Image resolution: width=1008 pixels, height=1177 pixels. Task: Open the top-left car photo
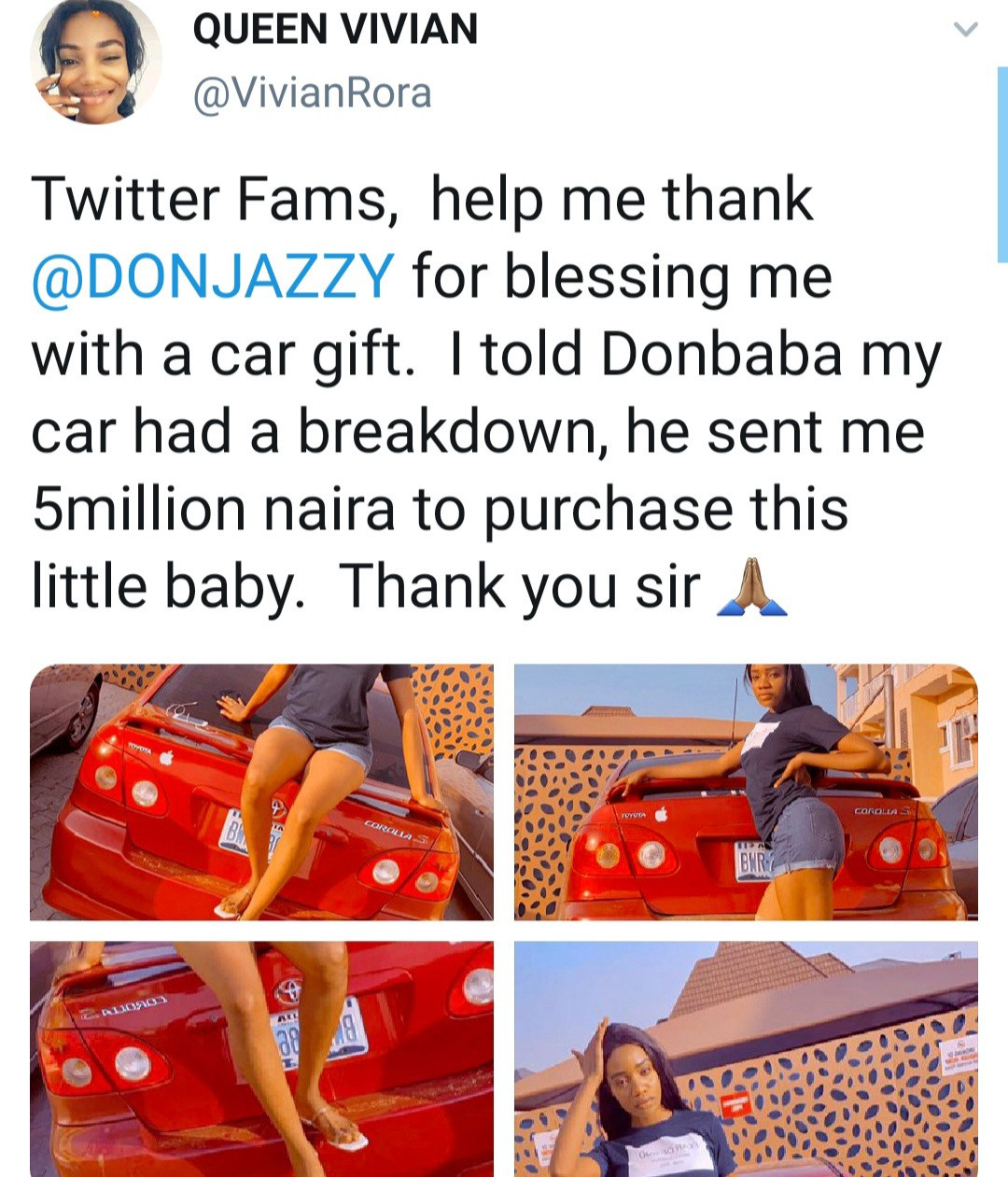pos(261,792)
